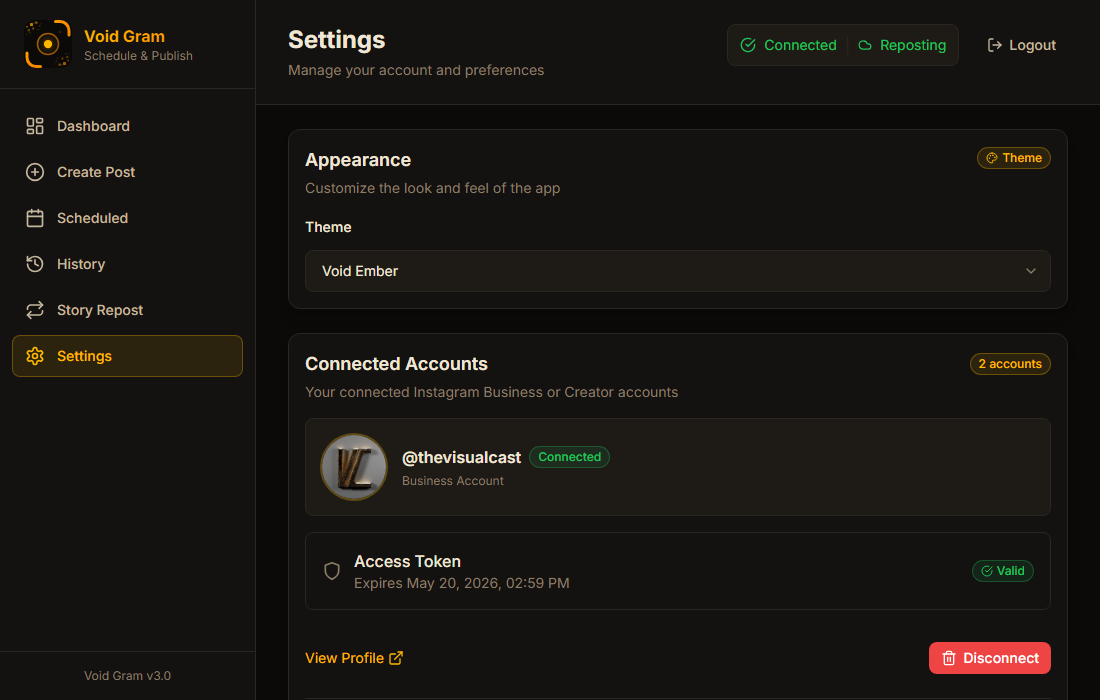Image resolution: width=1100 pixels, height=700 pixels.
Task: Click the Settings gear icon
Action: coord(34,356)
